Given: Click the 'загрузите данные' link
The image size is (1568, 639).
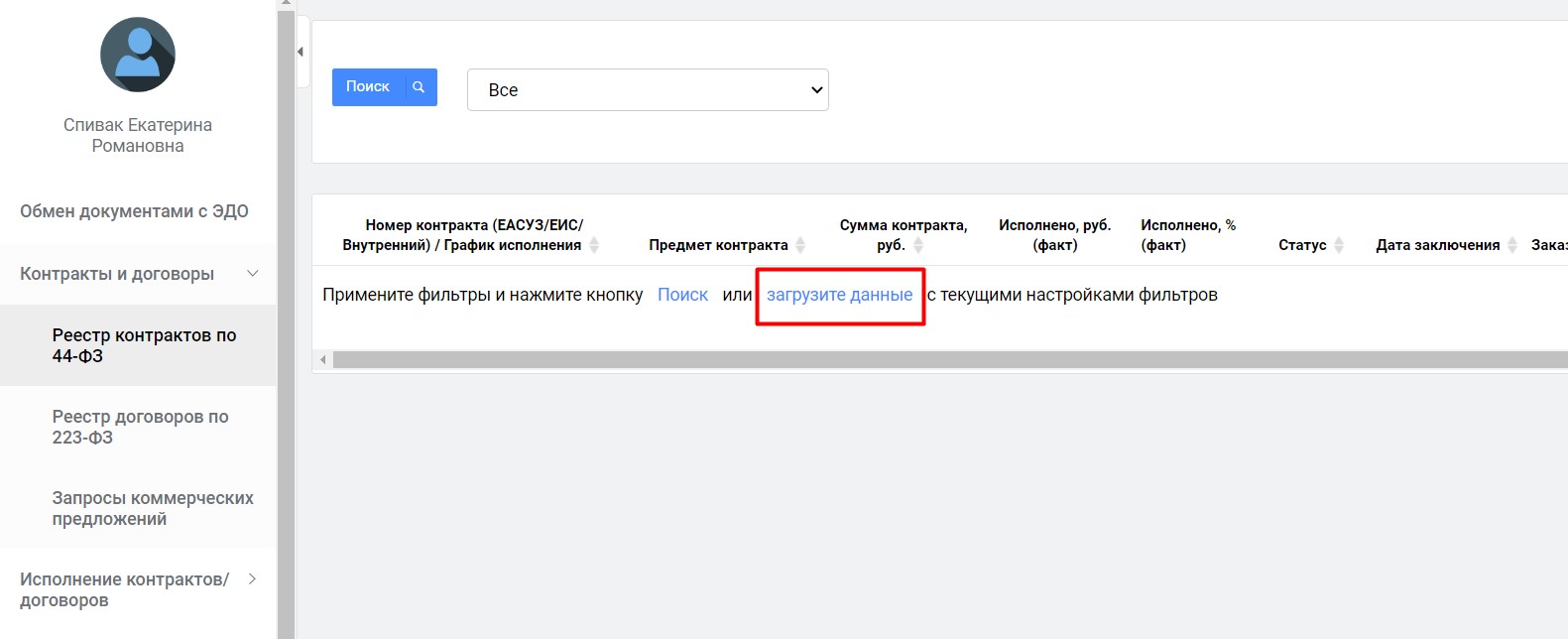Looking at the screenshot, I should pos(839,295).
